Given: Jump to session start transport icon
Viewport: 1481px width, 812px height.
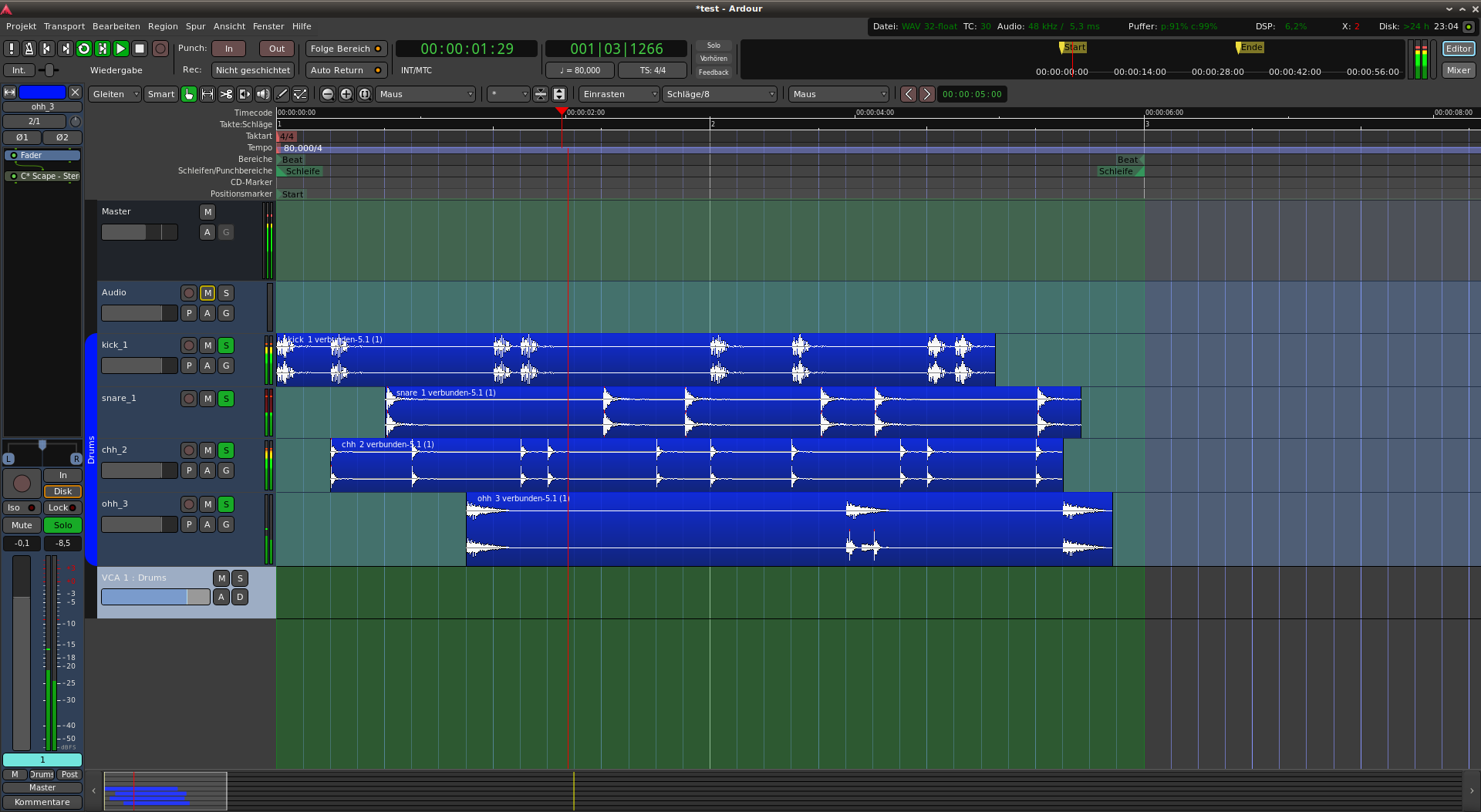Looking at the screenshot, I should (47, 49).
